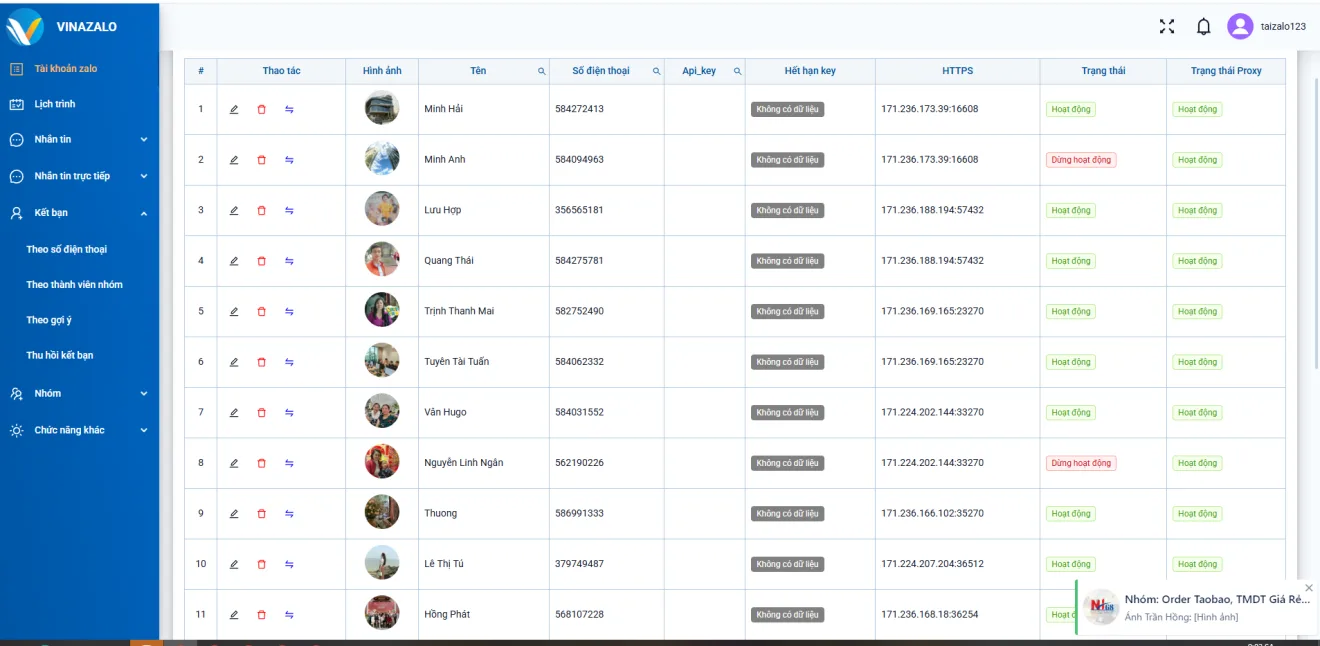
Task: Click the avatar thumbnail of Quang Thái
Action: pos(382,260)
